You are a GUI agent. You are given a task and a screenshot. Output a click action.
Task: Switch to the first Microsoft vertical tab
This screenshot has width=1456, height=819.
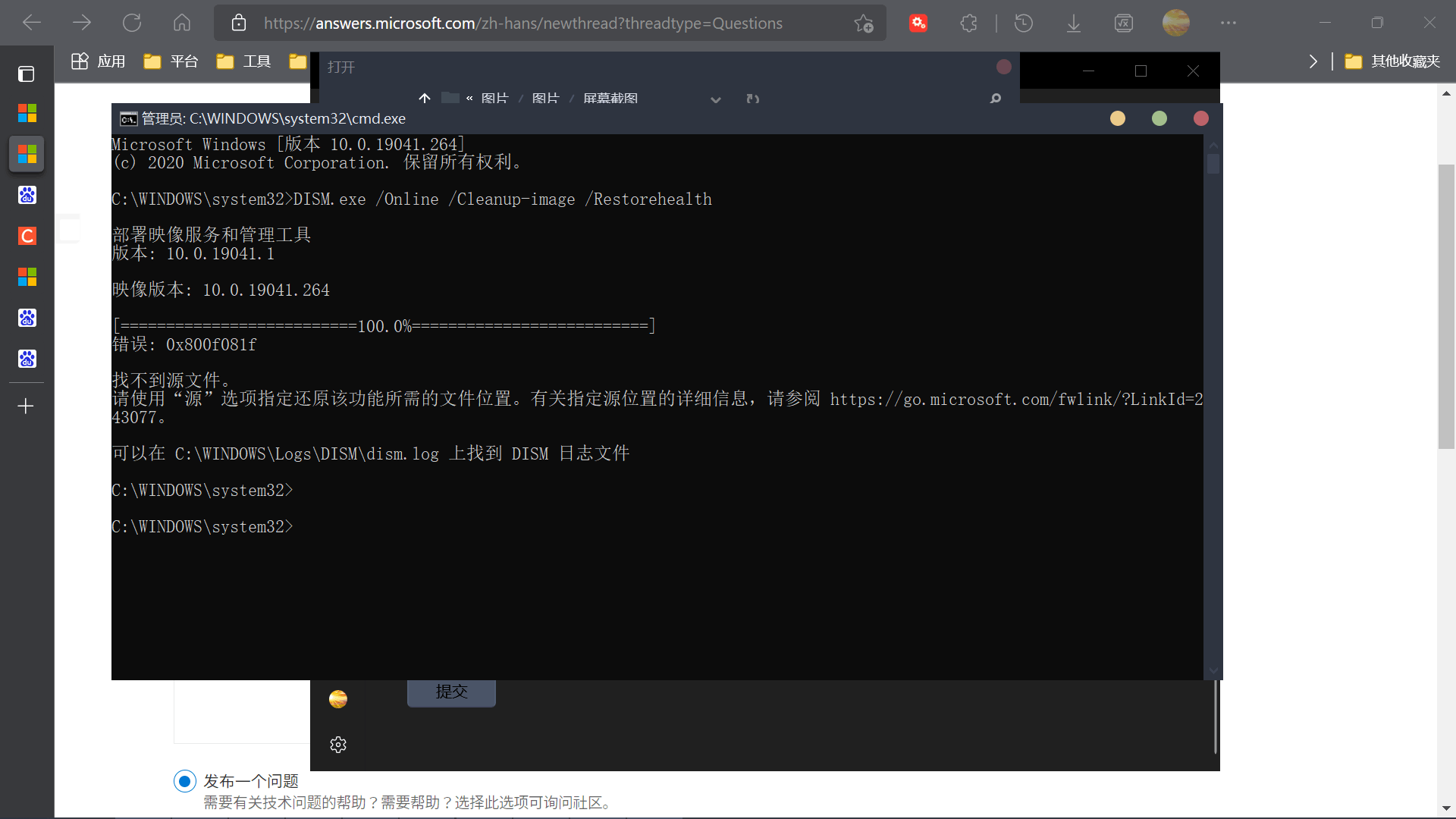[27, 114]
